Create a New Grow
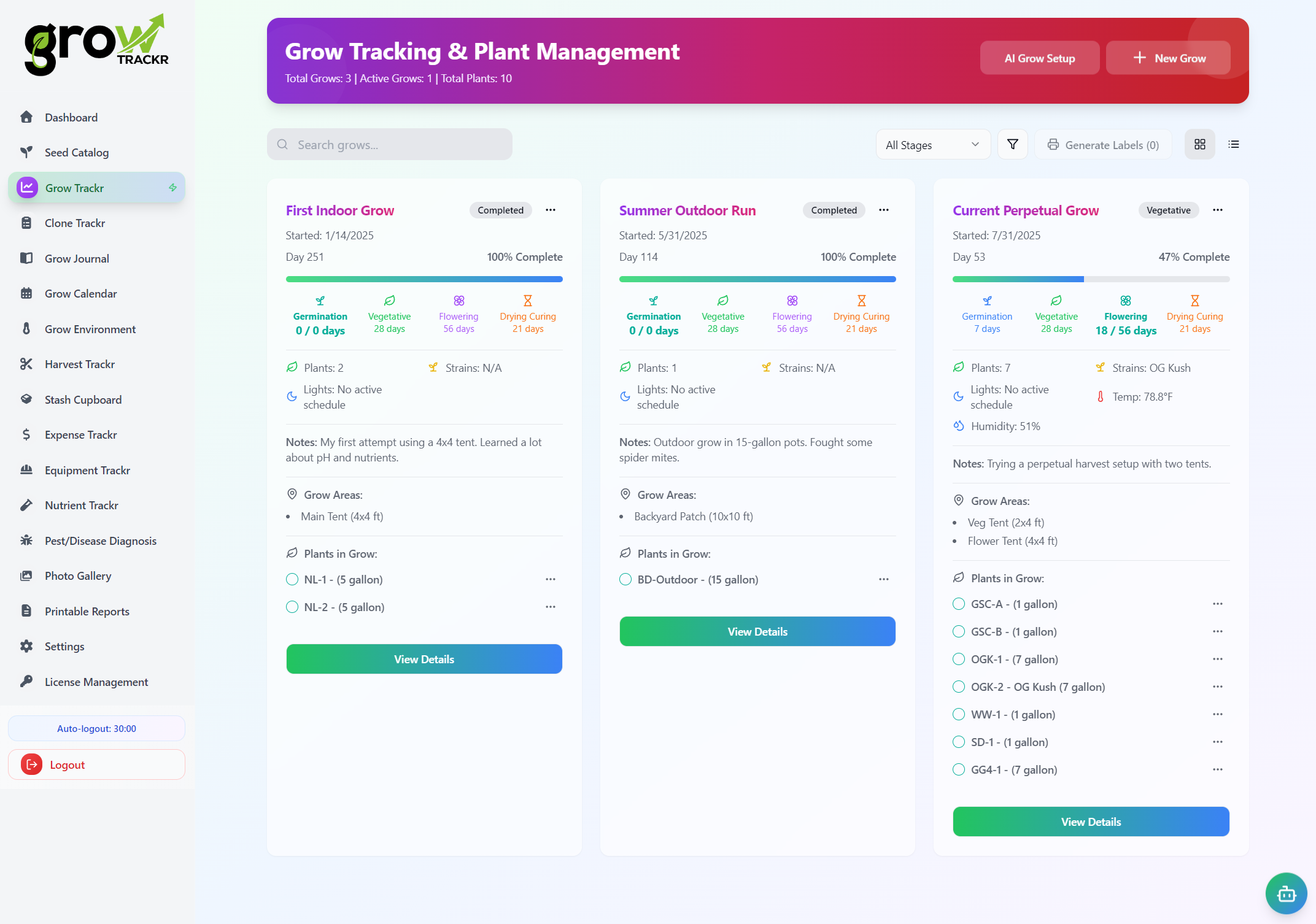 tap(1168, 58)
